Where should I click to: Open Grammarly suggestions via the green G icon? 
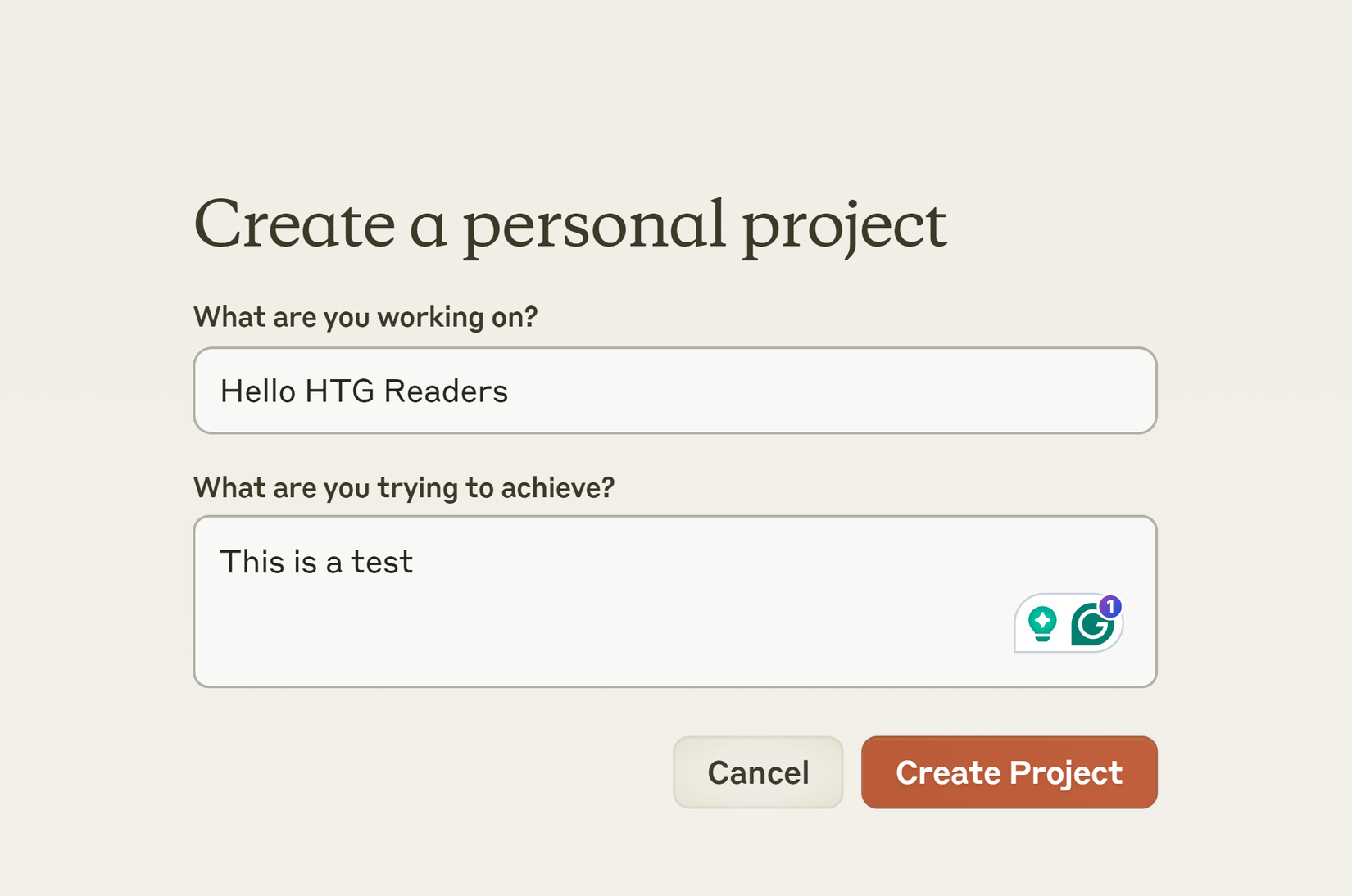click(x=1092, y=622)
